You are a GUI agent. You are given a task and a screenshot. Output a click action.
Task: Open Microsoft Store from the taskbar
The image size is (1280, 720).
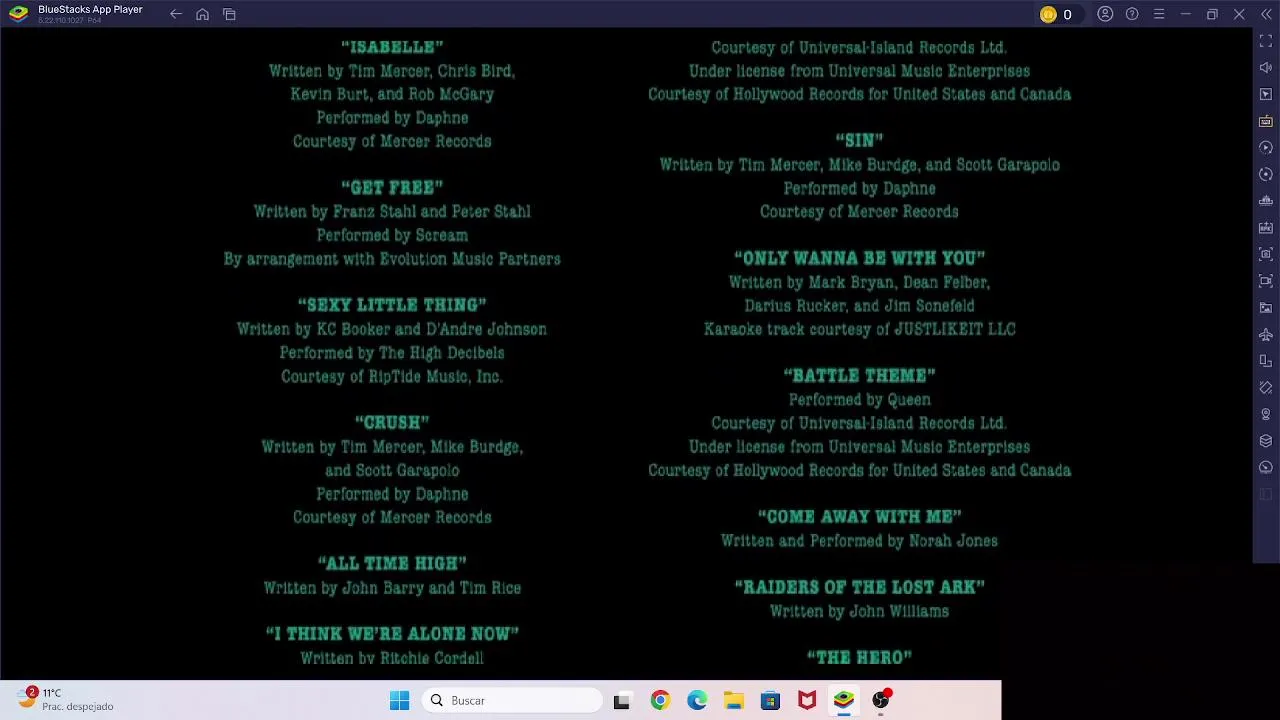point(770,700)
